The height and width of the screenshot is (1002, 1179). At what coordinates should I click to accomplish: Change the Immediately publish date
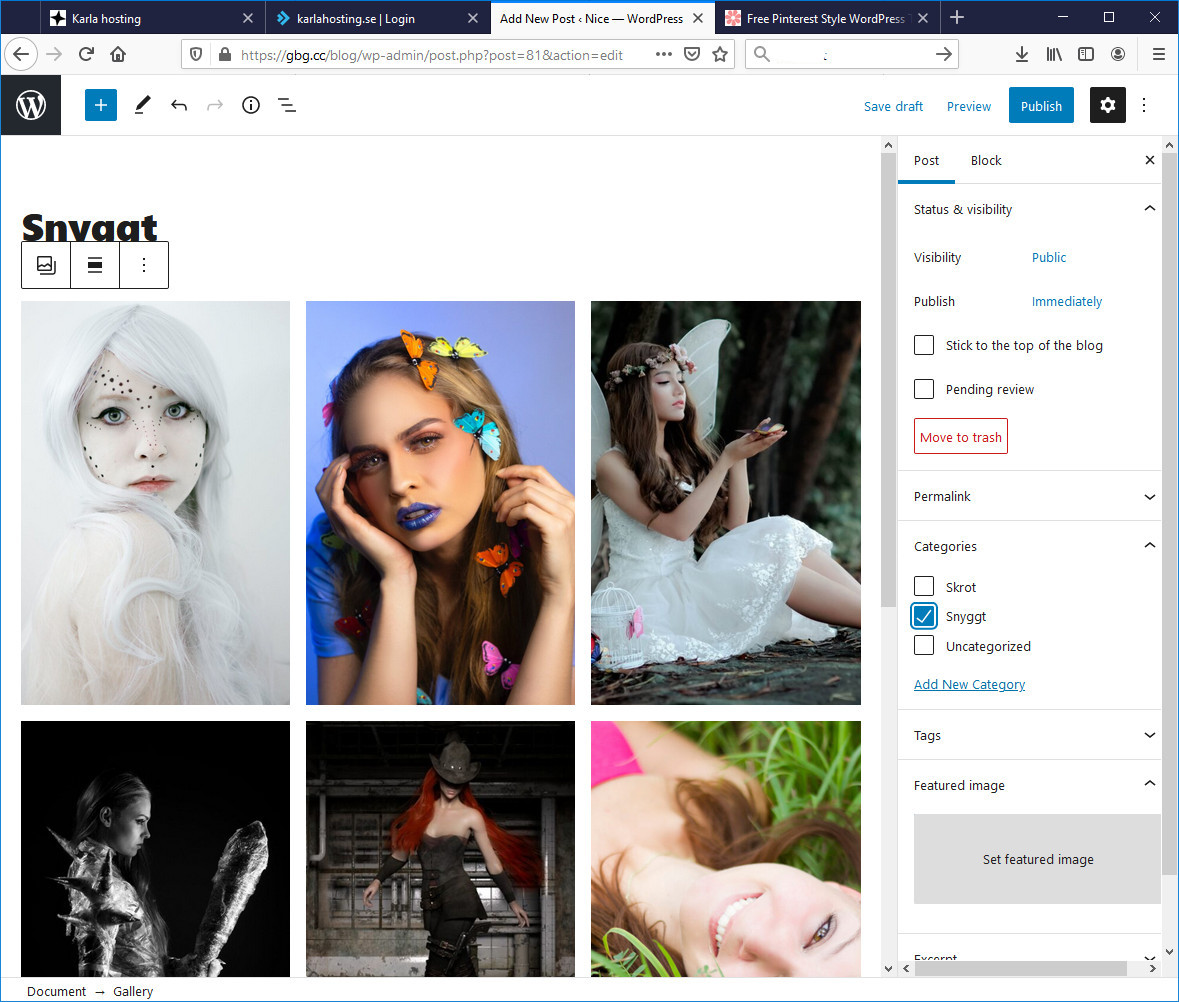1067,301
